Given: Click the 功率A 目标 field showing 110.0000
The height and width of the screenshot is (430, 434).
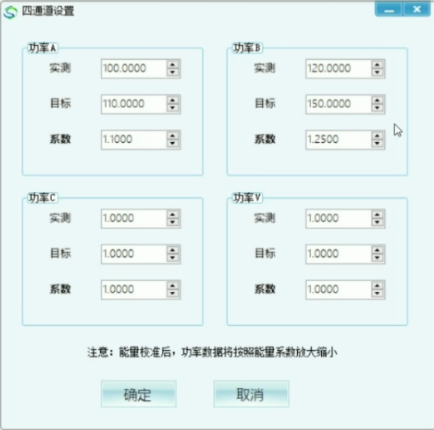Looking at the screenshot, I should click(x=134, y=104).
